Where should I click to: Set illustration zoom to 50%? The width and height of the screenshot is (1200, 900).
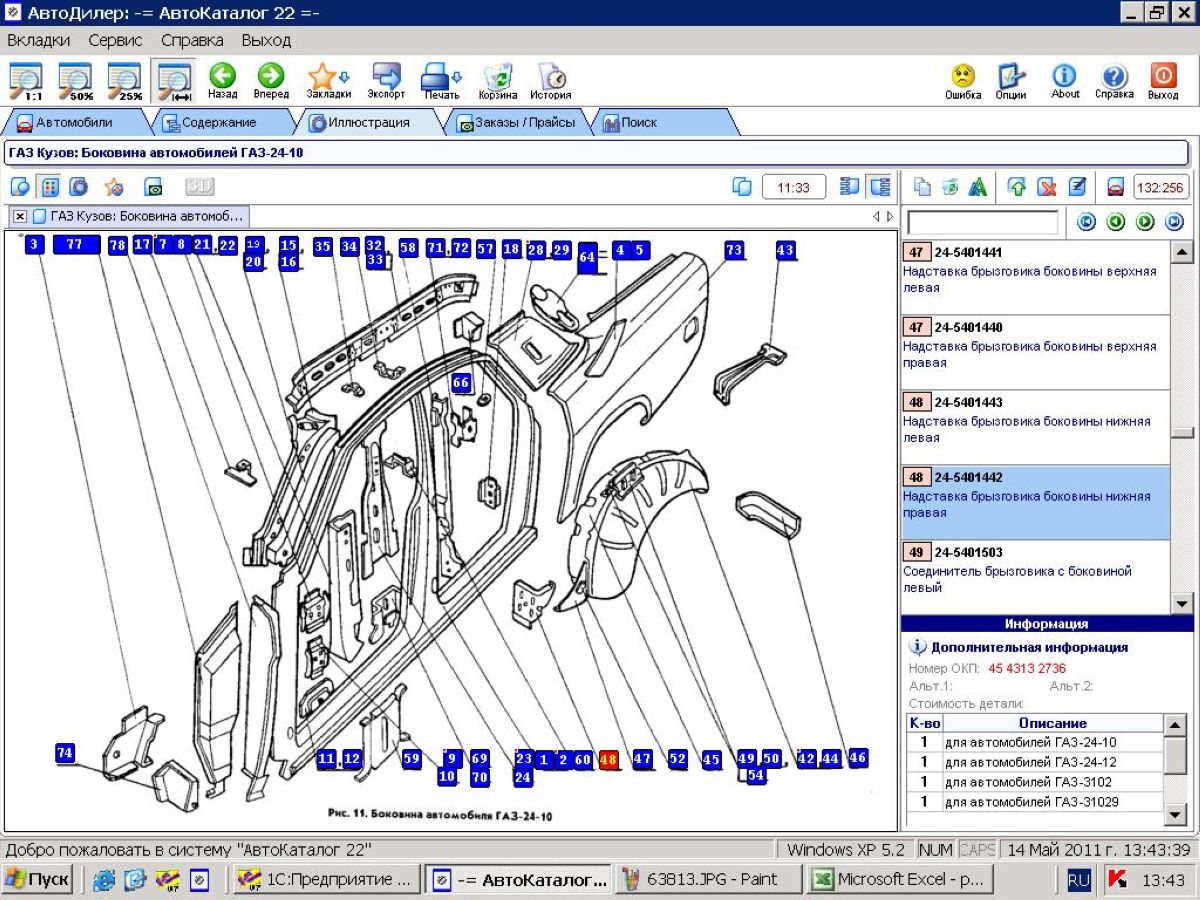pos(75,81)
